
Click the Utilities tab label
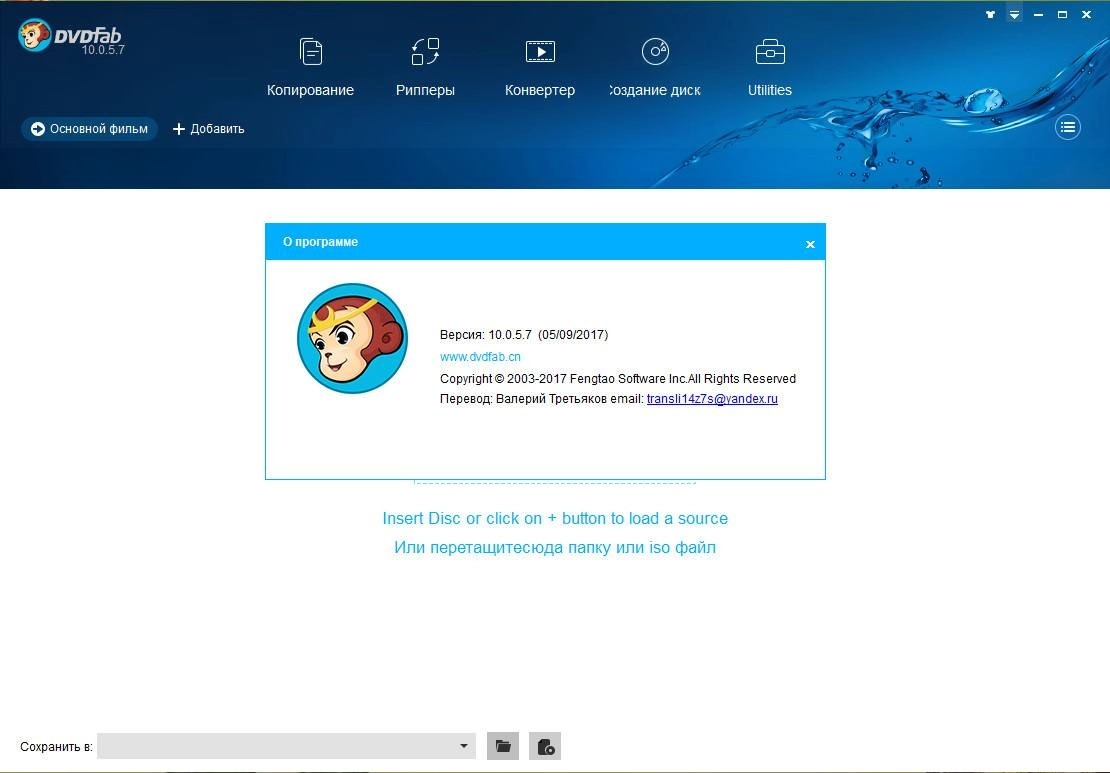(x=770, y=90)
